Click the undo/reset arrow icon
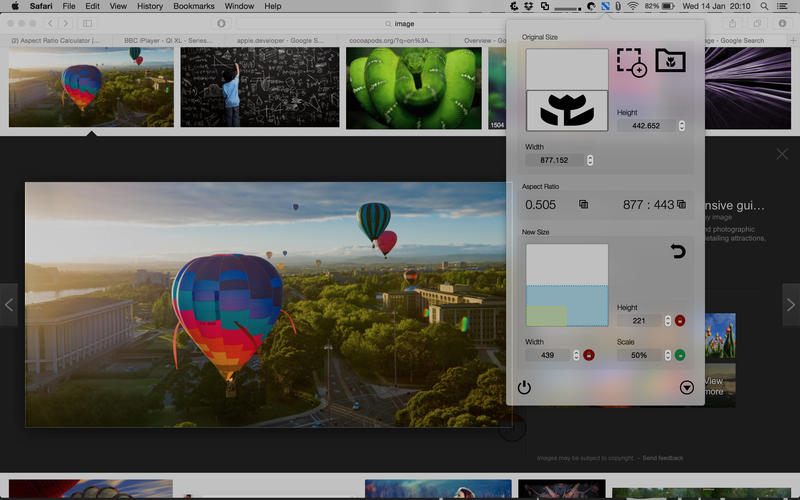800x500 pixels. point(678,251)
